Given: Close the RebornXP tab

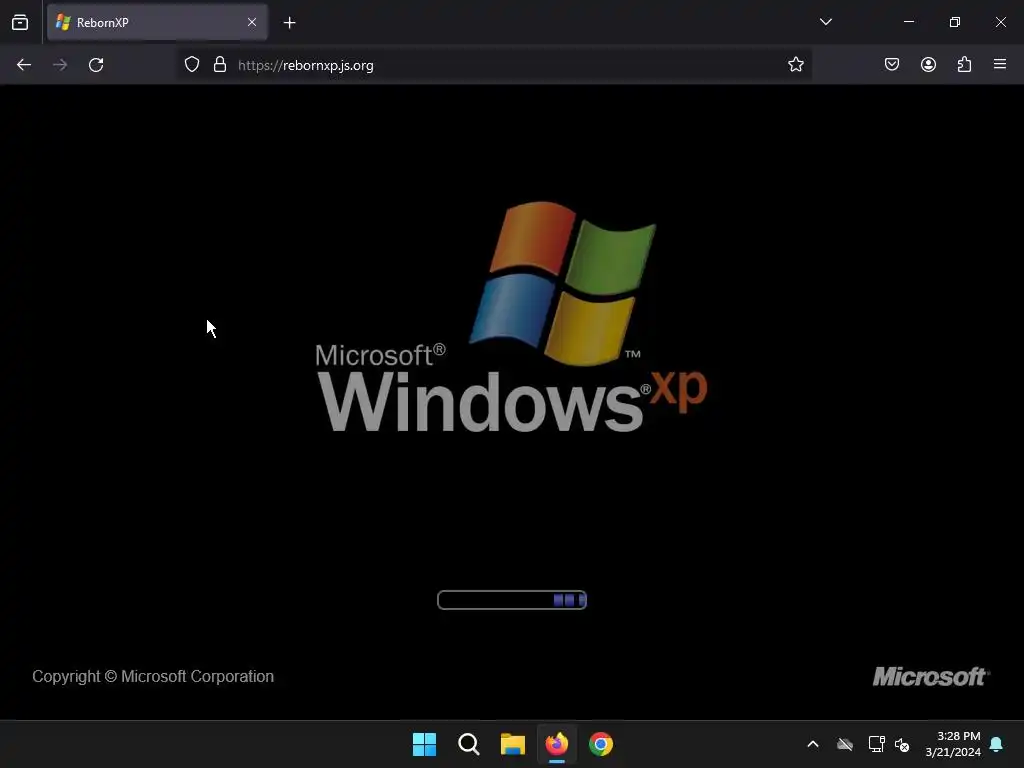Looking at the screenshot, I should coord(252,22).
